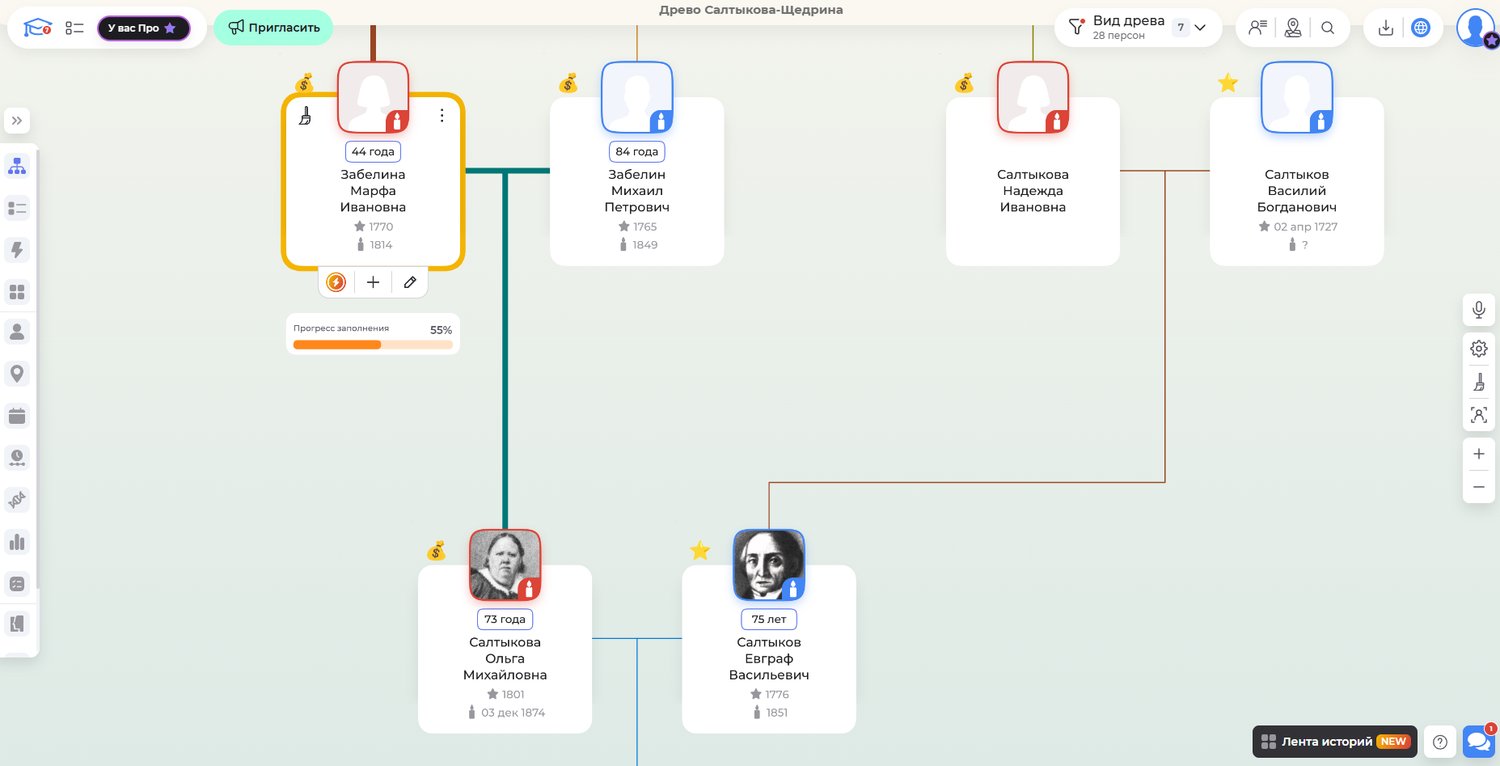Click the search magnifier icon in top bar
Screen dimensions: 1500x766
[x=1328, y=28]
